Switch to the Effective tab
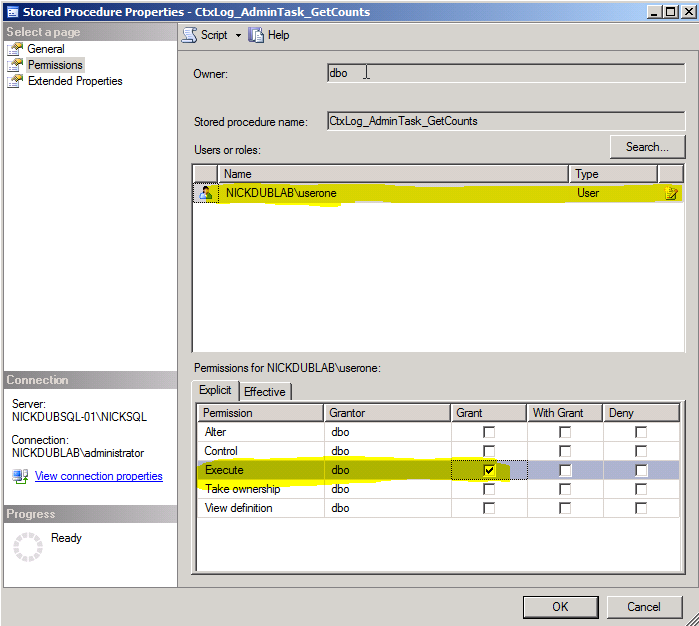 tap(265, 391)
